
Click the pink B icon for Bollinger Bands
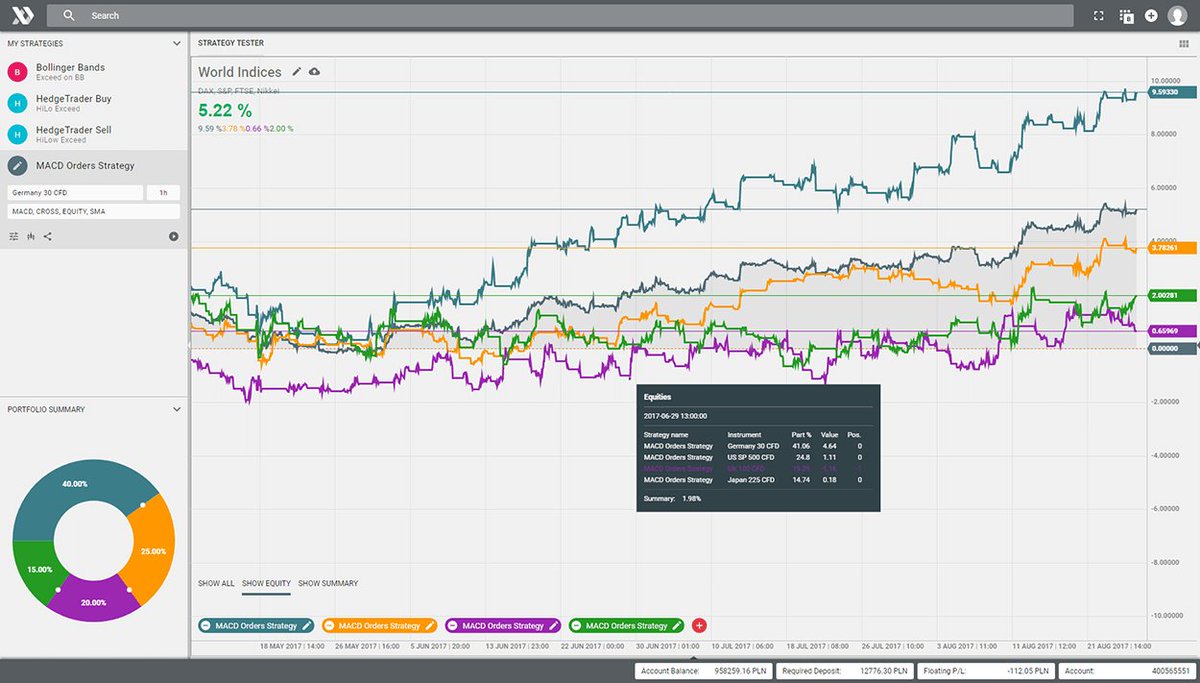[x=18, y=72]
